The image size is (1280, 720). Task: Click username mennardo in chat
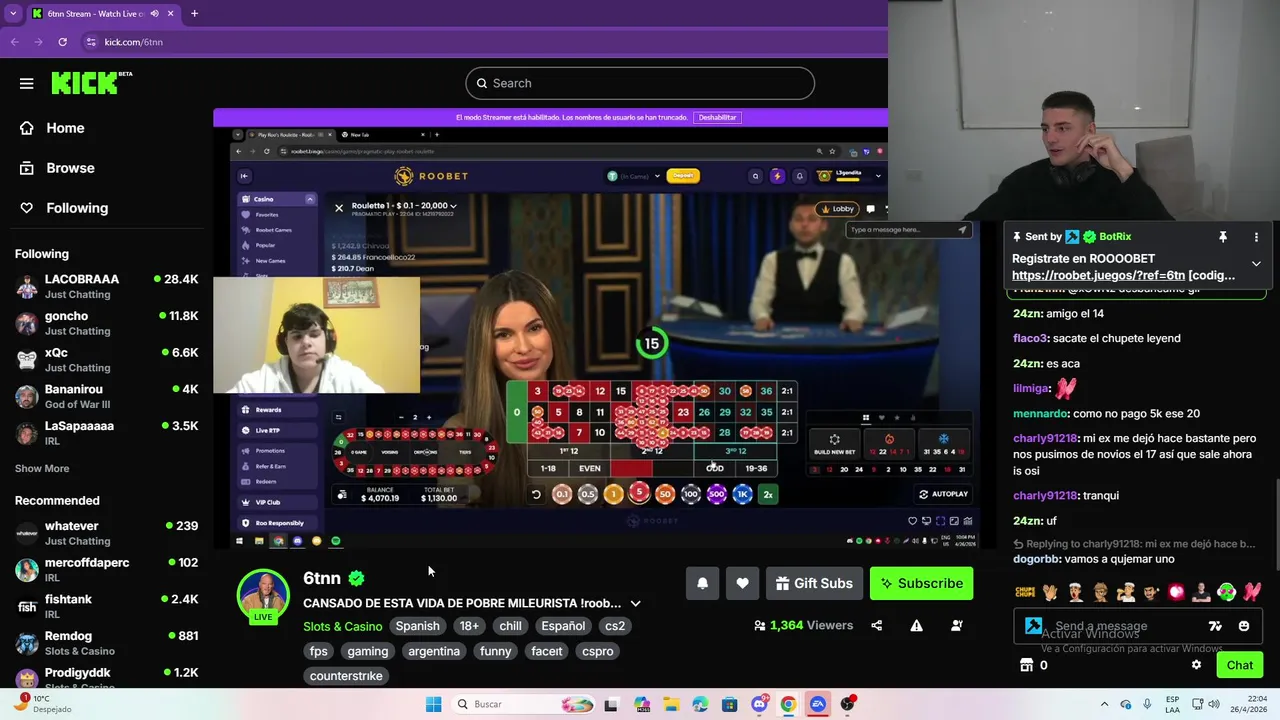1040,413
